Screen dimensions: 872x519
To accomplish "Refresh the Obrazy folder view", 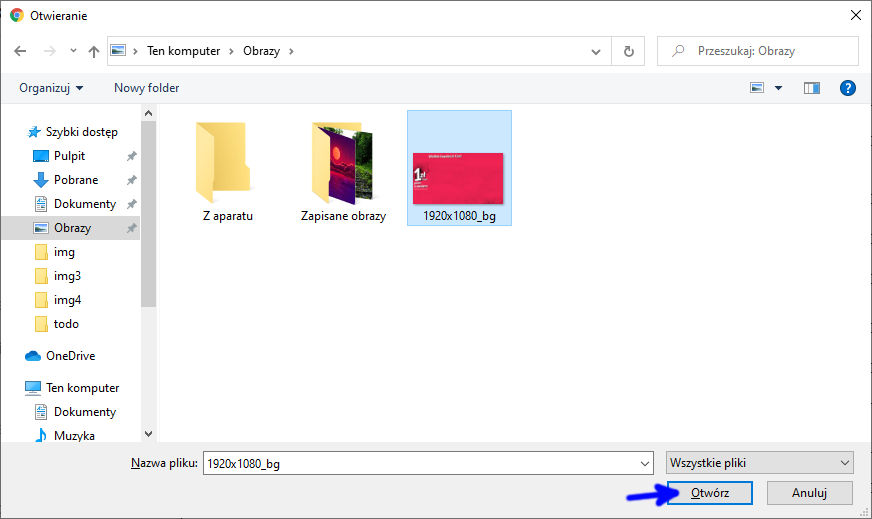I will [628, 51].
